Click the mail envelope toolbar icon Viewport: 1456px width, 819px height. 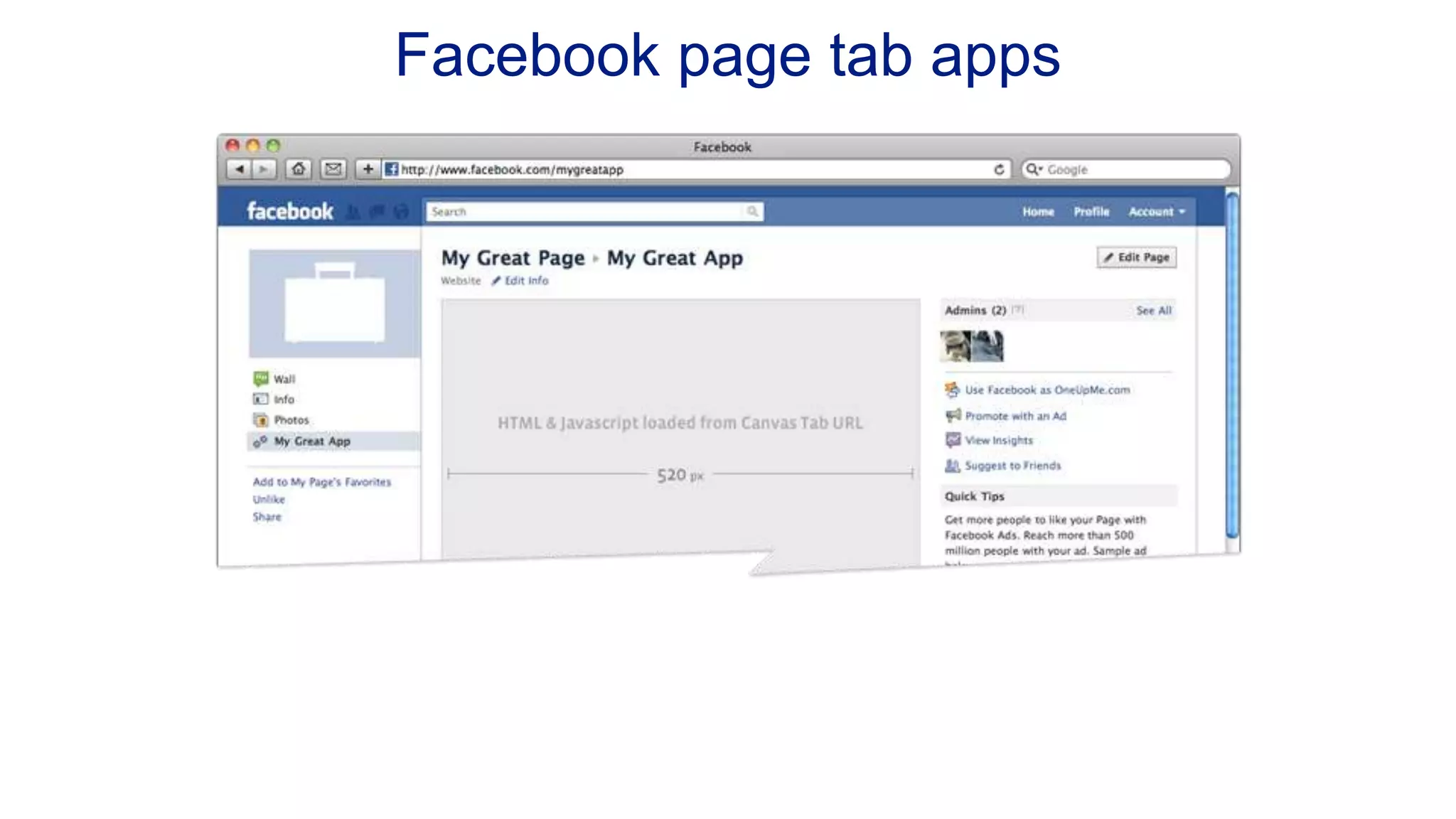coord(333,169)
